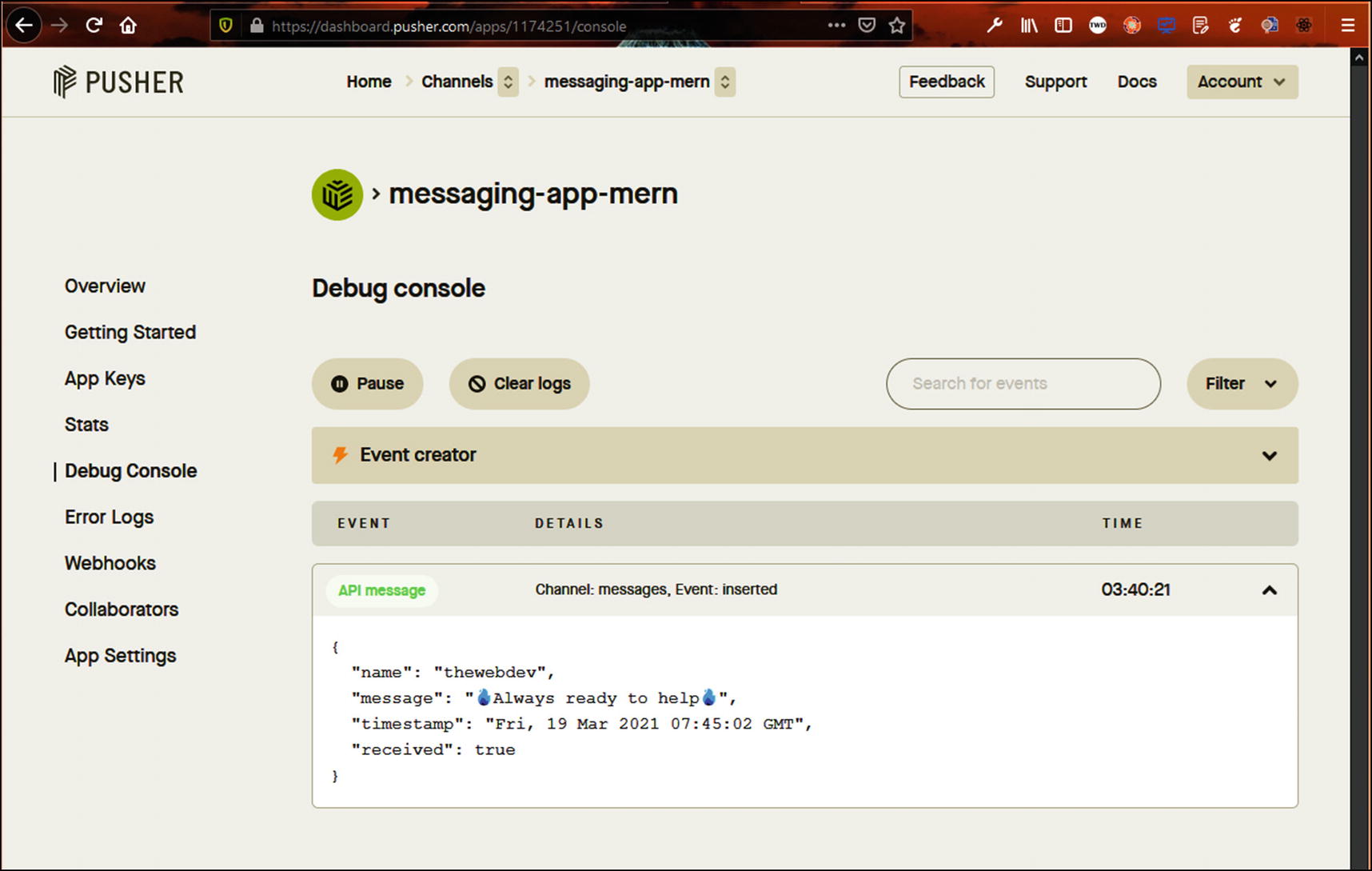Expand the Event creator panel
The height and width of the screenshot is (871, 1372).
coord(1269,456)
